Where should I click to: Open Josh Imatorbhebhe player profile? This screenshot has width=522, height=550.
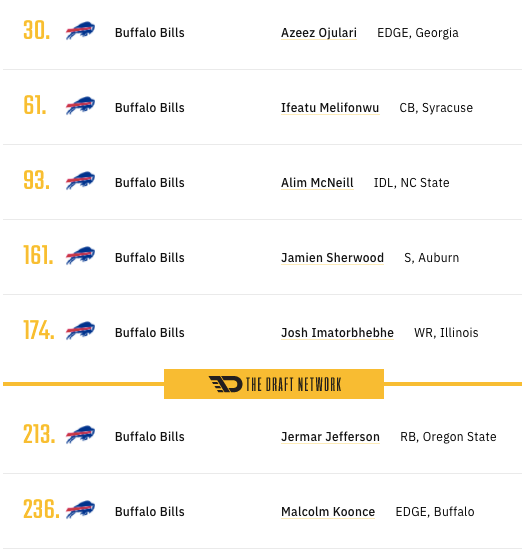[337, 333]
